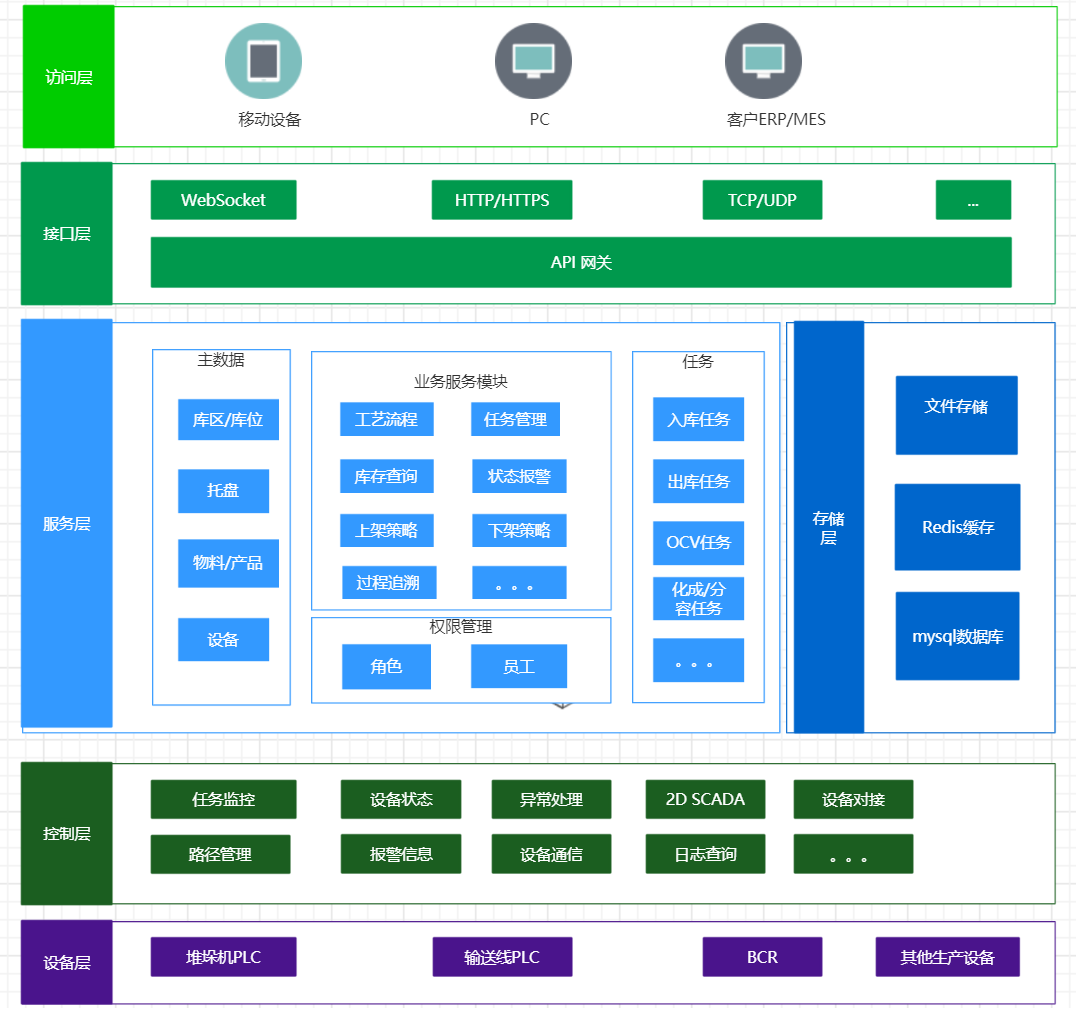
Task: Click the 客户ERP/MES monitor icon
Action: (x=763, y=61)
